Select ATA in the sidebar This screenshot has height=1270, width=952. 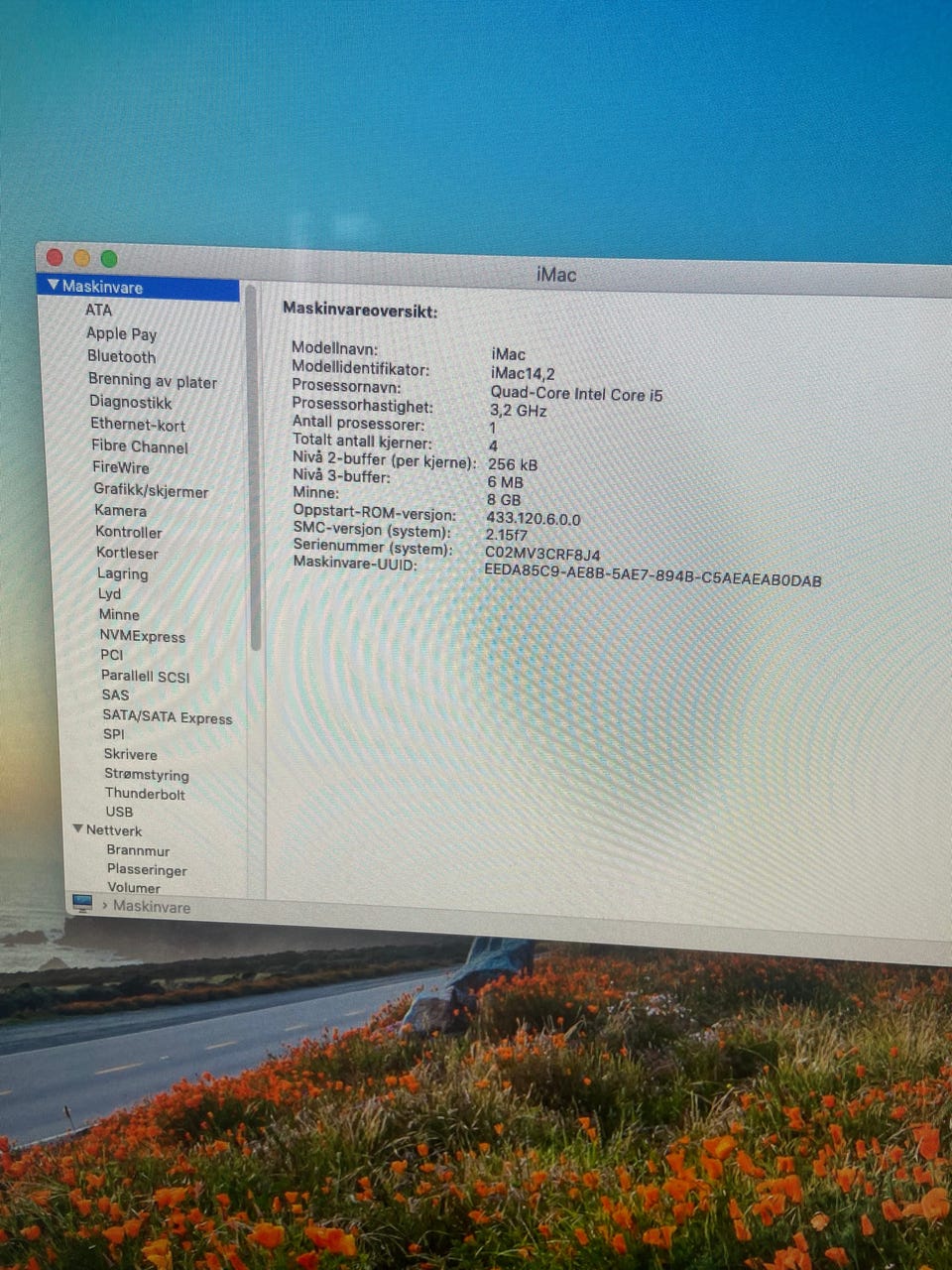point(98,310)
